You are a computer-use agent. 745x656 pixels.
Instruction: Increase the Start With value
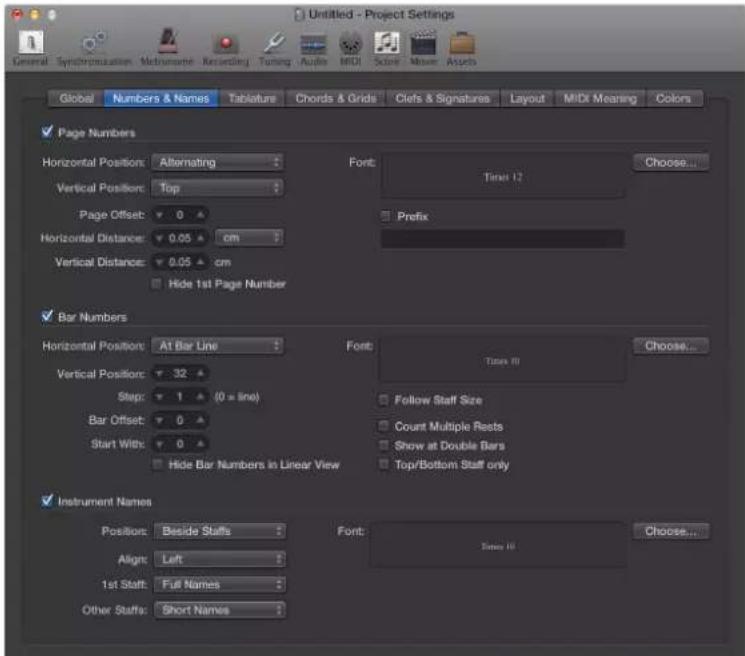point(201,444)
